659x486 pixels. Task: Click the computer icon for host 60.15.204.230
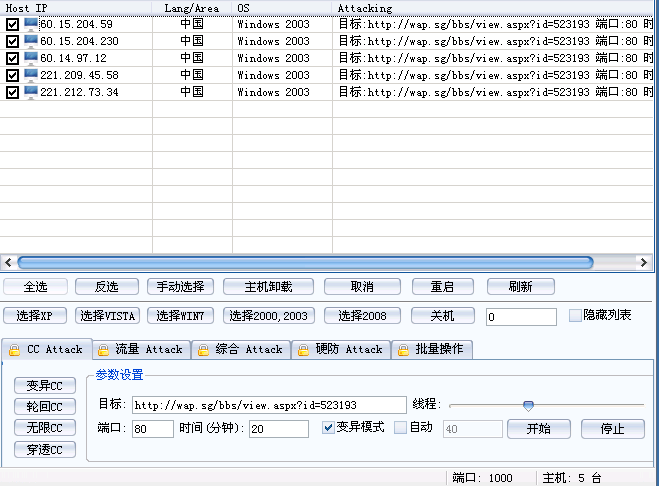coord(31,41)
